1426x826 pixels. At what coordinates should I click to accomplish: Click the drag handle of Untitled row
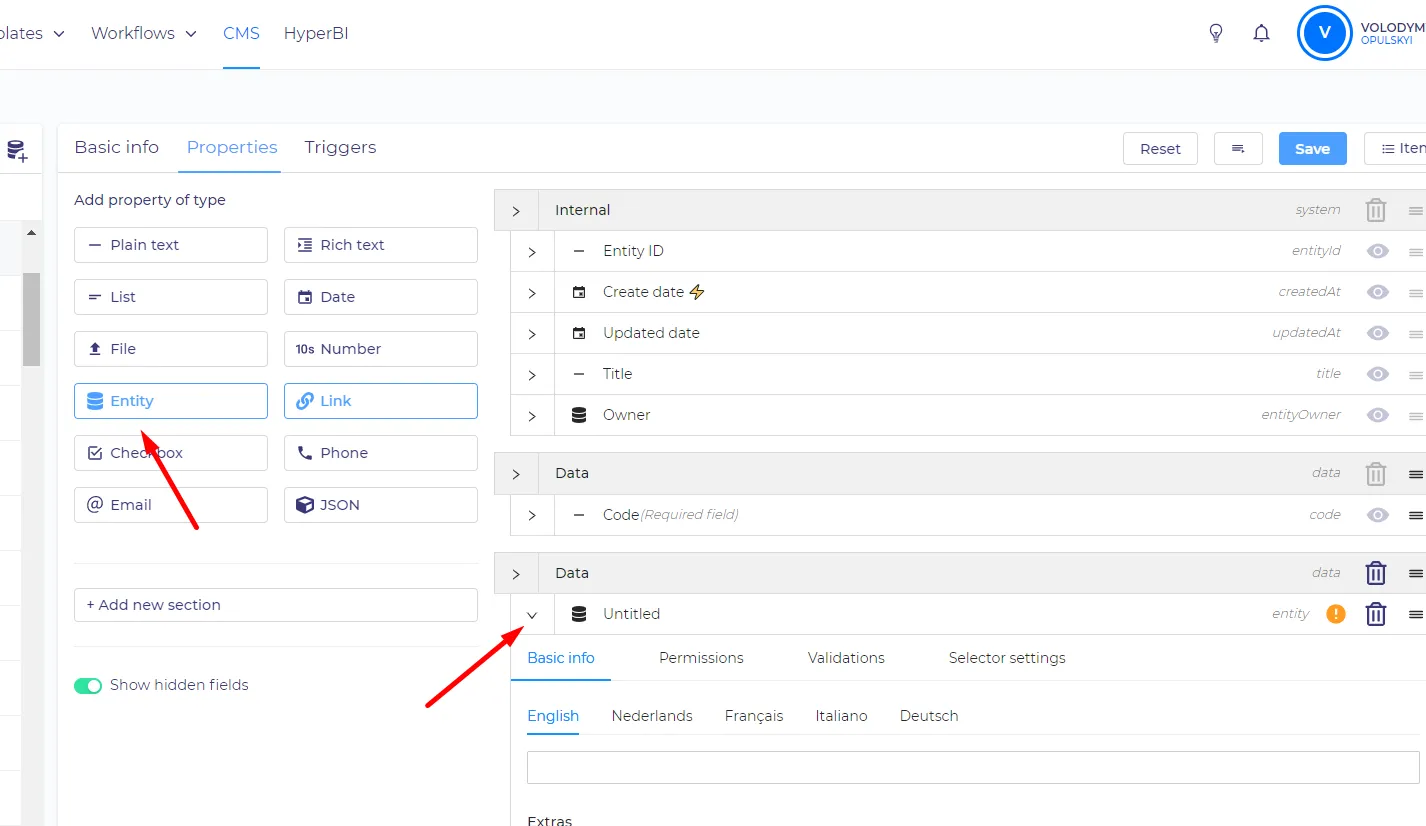click(1416, 614)
